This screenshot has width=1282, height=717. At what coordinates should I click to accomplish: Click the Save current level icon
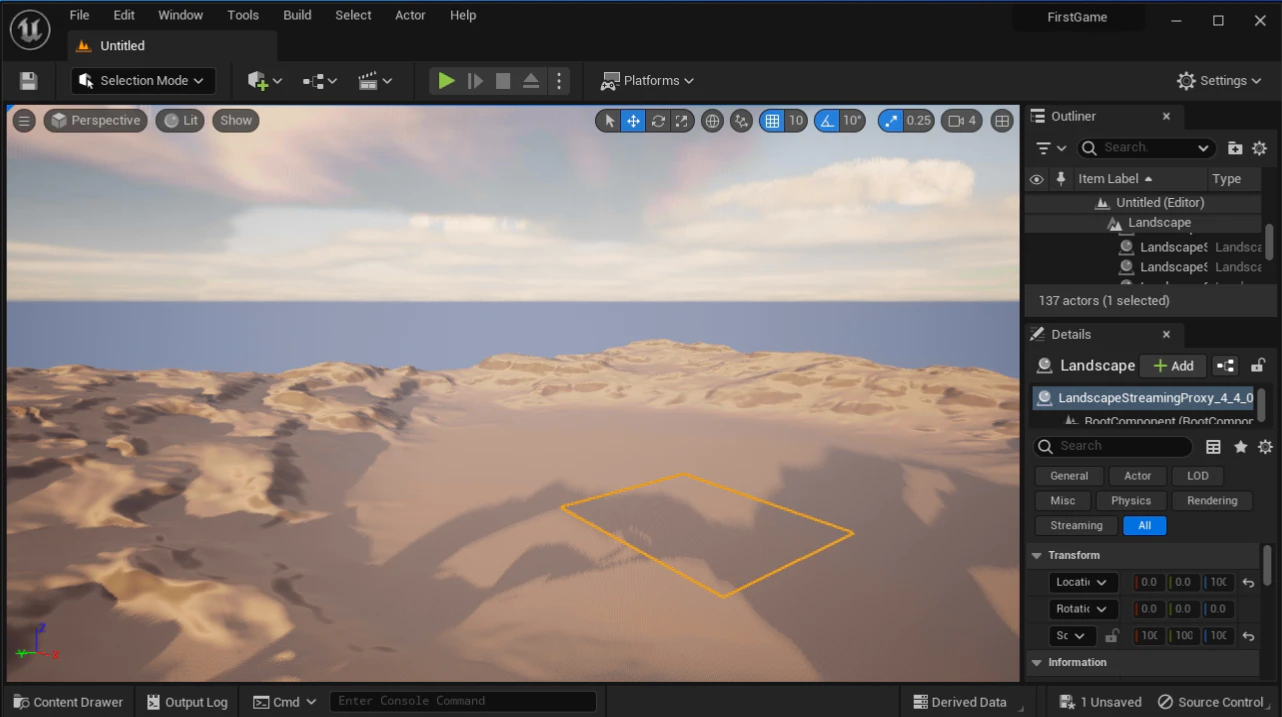(x=28, y=81)
